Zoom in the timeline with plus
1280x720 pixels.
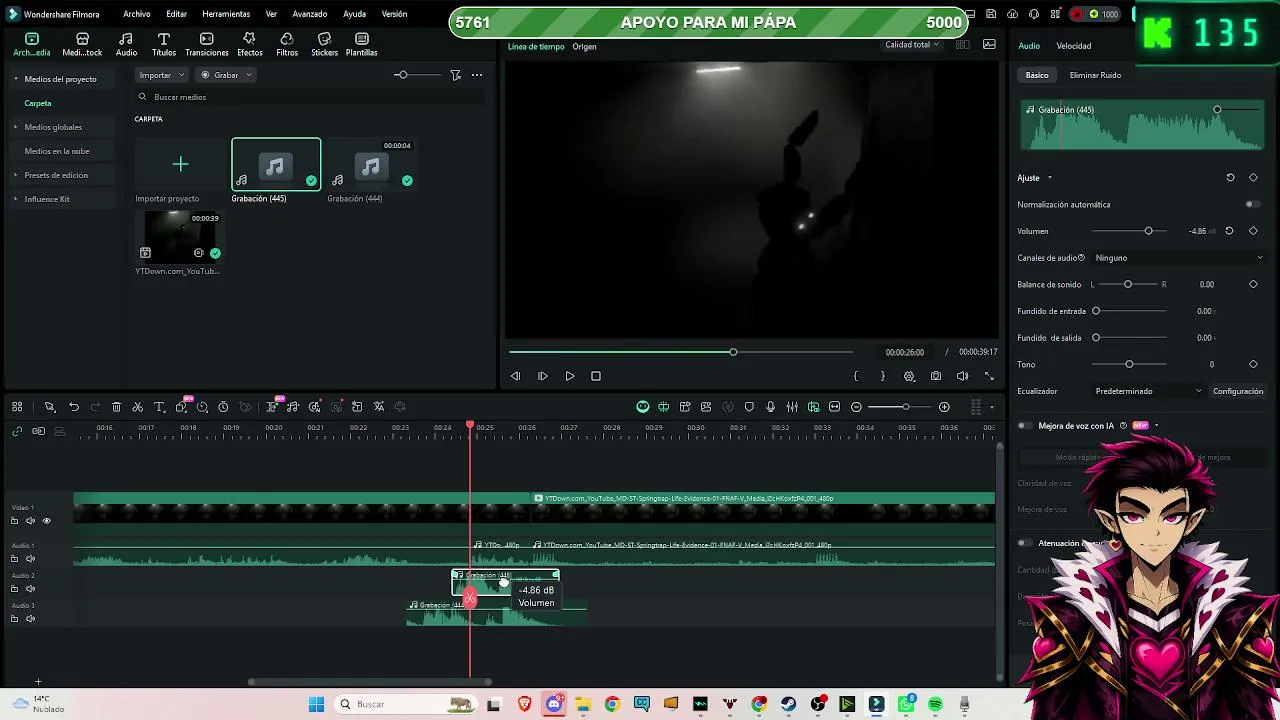coord(944,407)
